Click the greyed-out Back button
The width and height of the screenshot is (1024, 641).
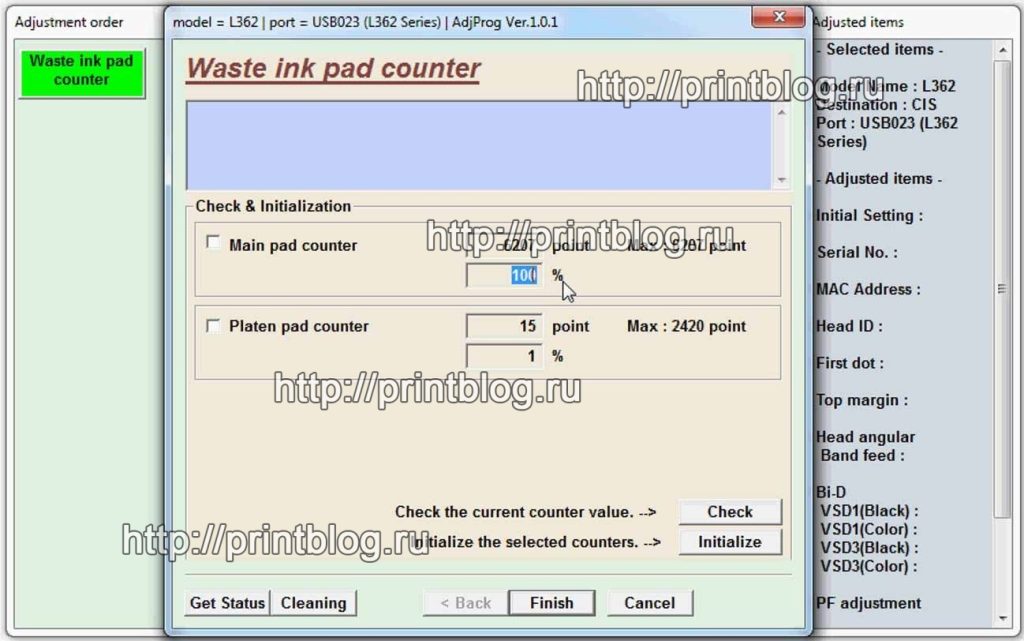click(465, 603)
